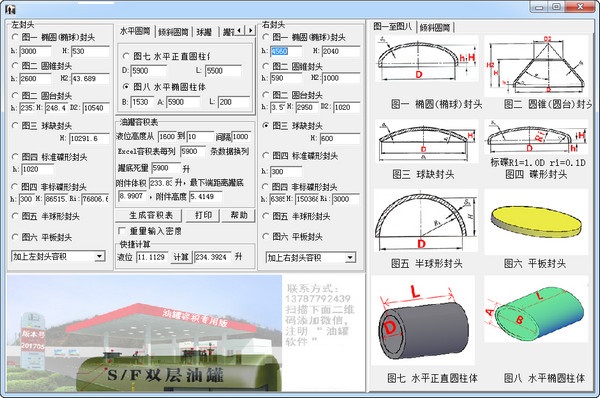The width and height of the screenshot is (600, 398).
Task: Click the app icon in title bar
Action: click(10, 9)
